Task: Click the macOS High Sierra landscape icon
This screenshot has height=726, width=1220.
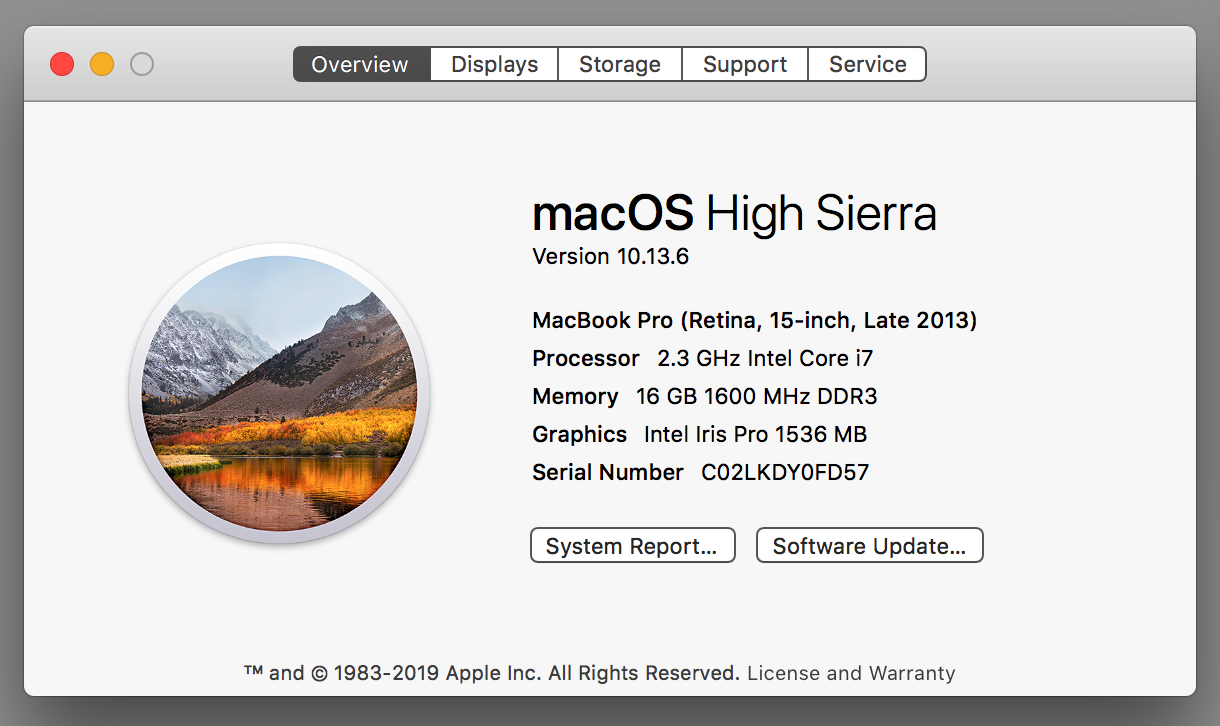Action: [x=279, y=393]
